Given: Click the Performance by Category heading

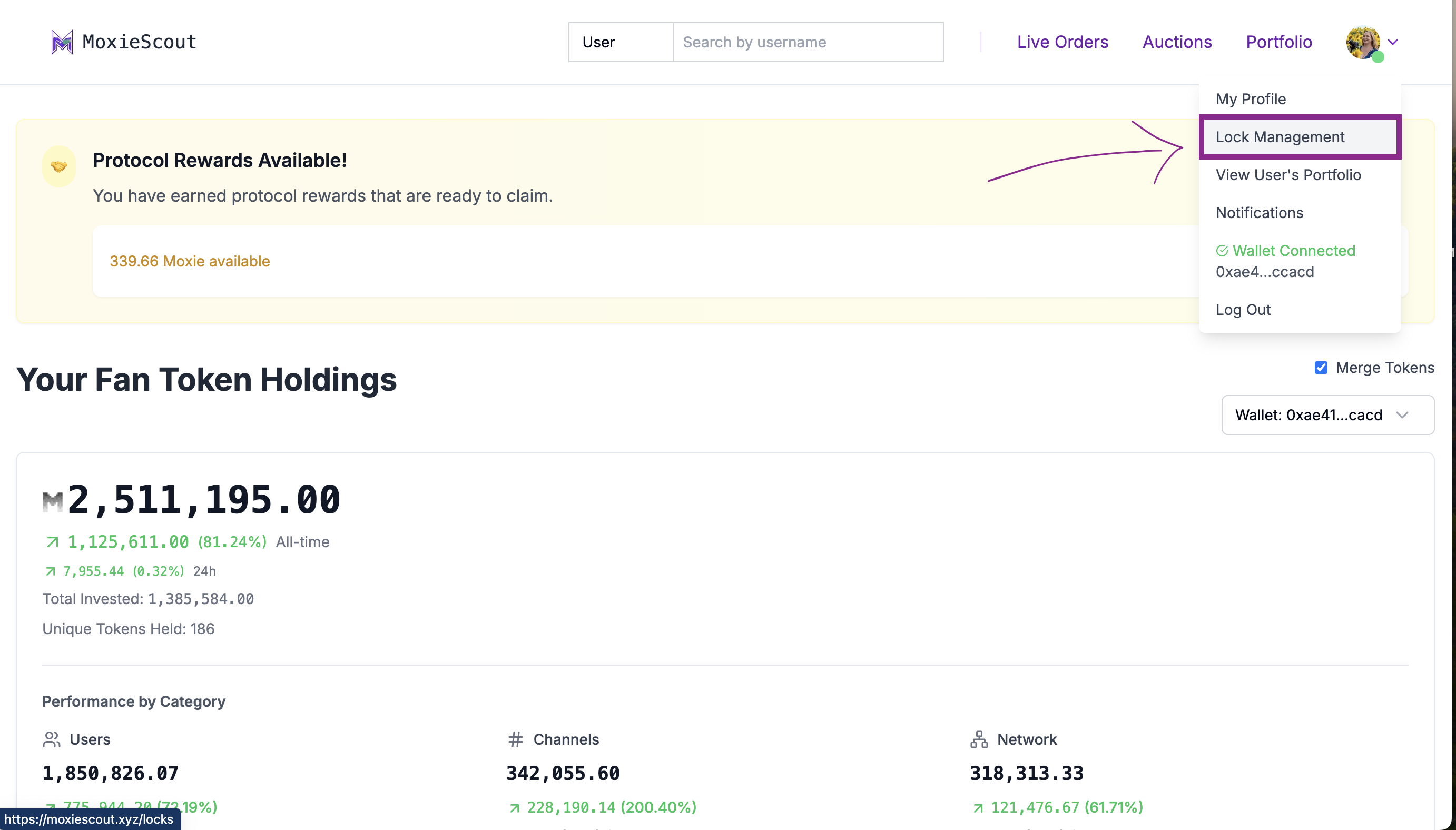Looking at the screenshot, I should (x=134, y=701).
